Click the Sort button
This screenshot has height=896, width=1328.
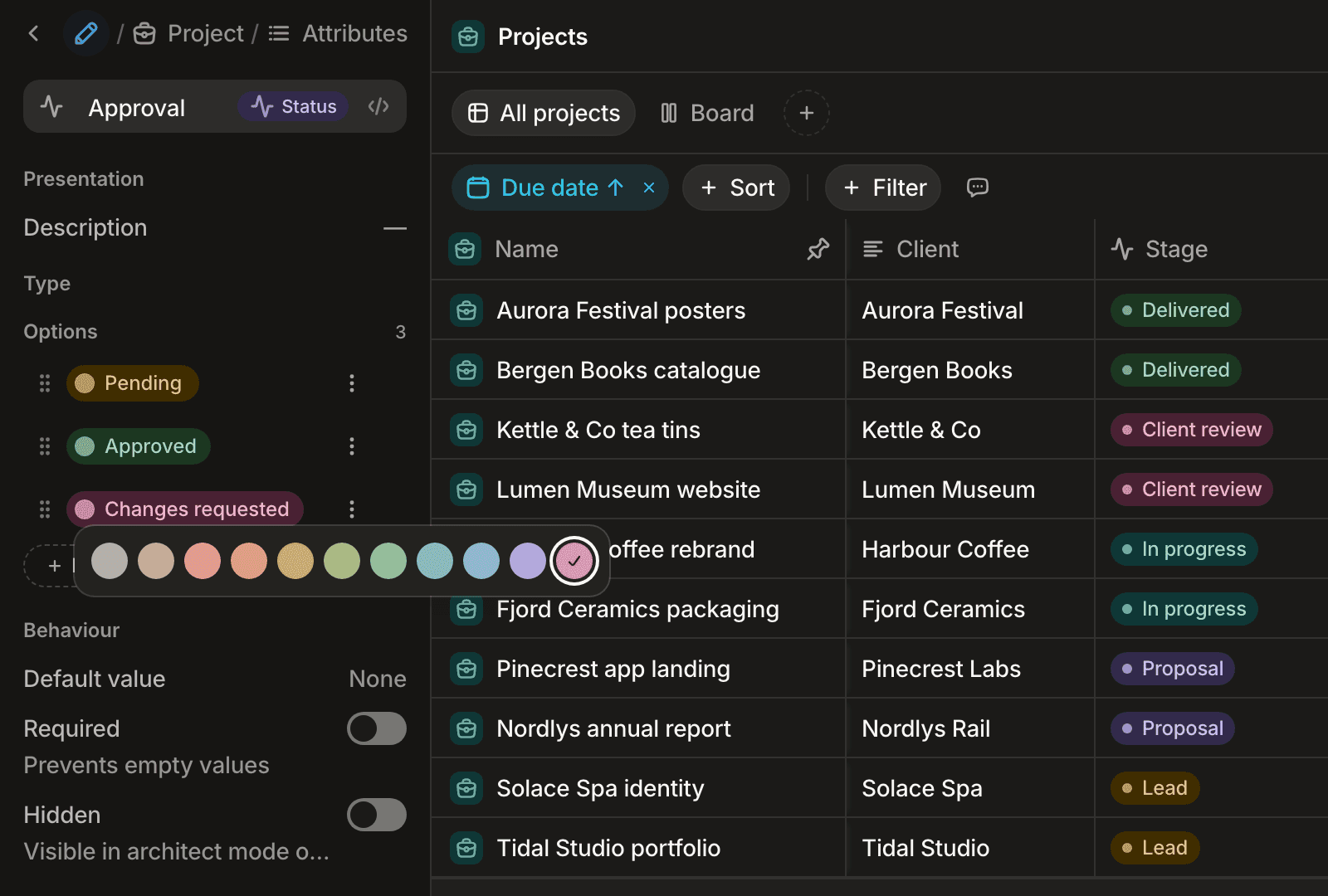[x=736, y=187]
